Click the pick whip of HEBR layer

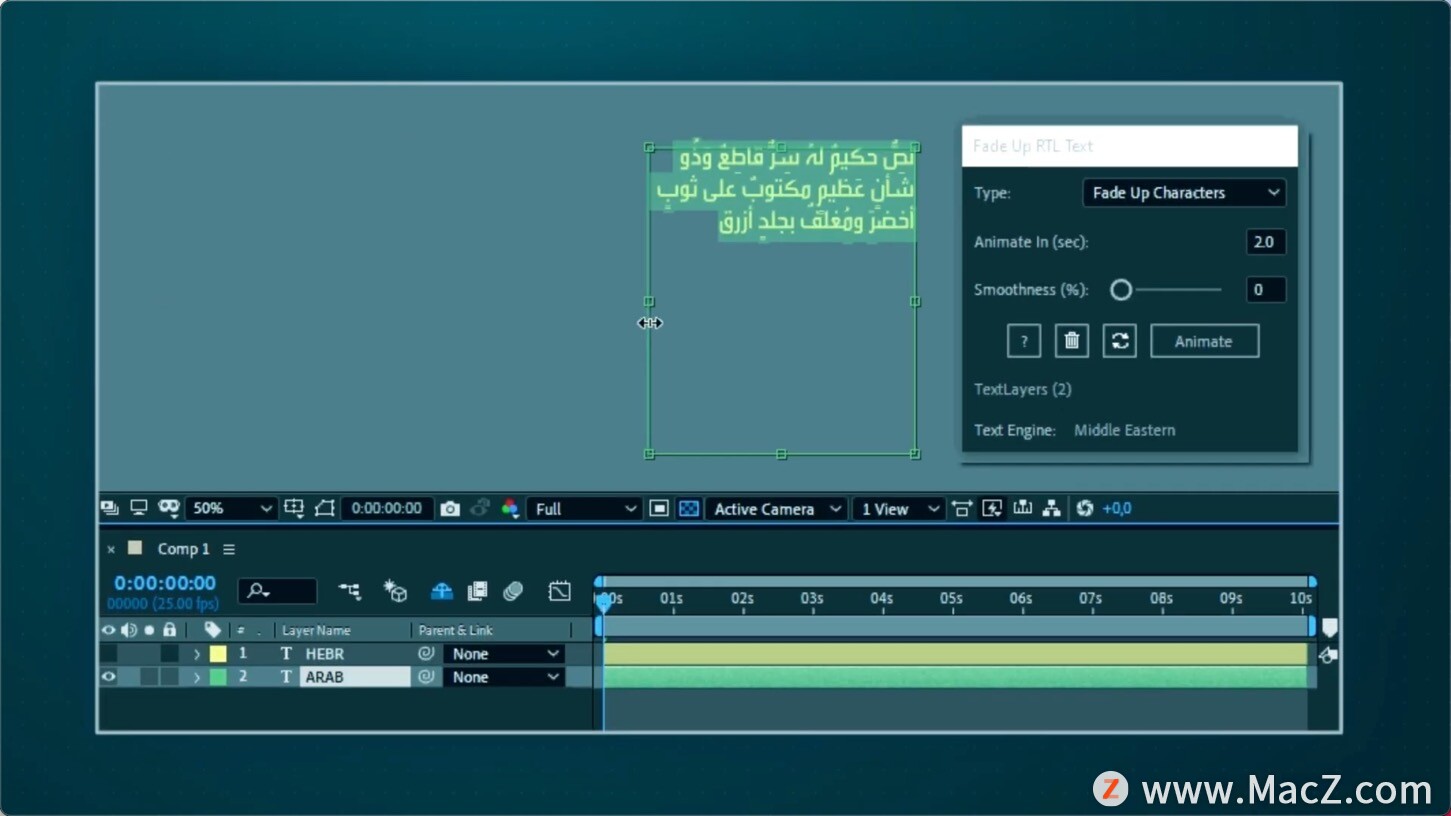(426, 653)
